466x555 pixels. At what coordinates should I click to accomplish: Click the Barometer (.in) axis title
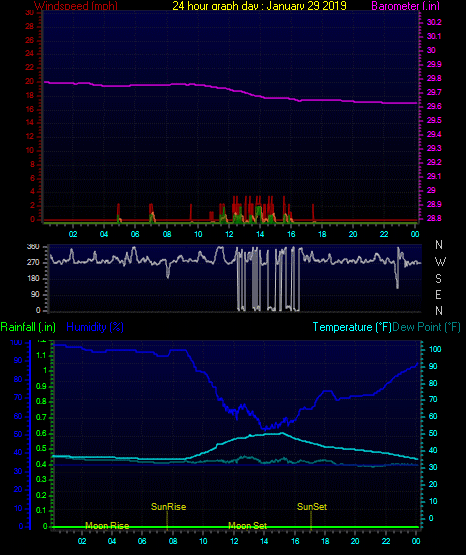coord(405,5)
